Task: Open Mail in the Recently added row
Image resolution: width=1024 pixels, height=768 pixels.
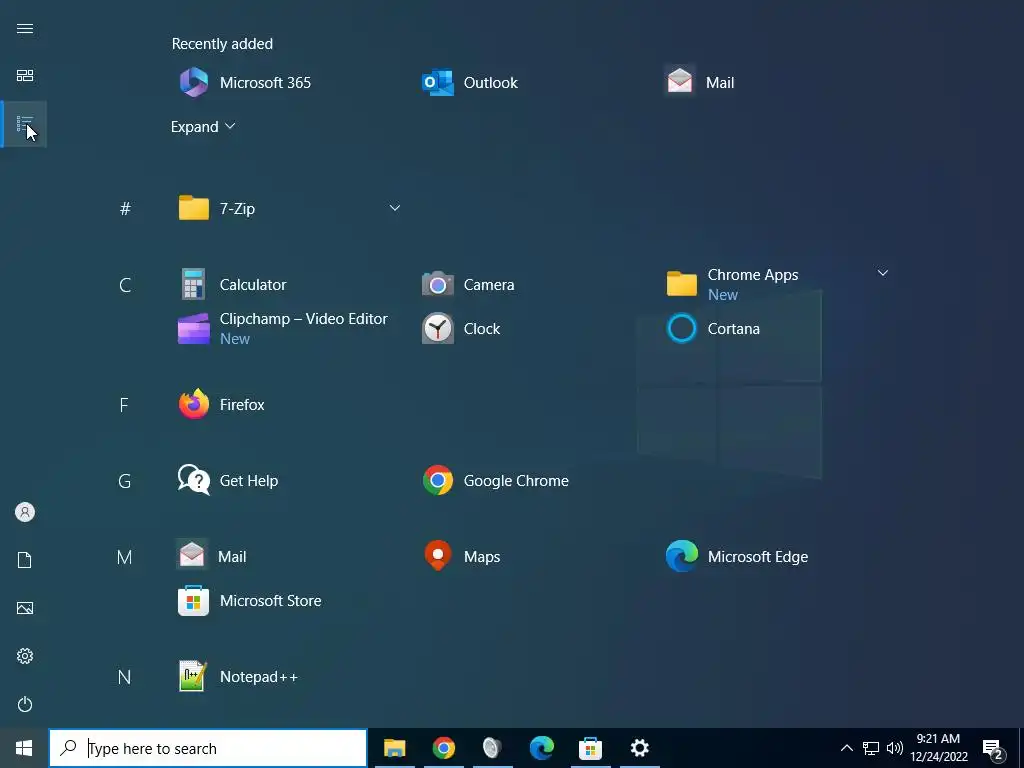Action: (x=699, y=83)
